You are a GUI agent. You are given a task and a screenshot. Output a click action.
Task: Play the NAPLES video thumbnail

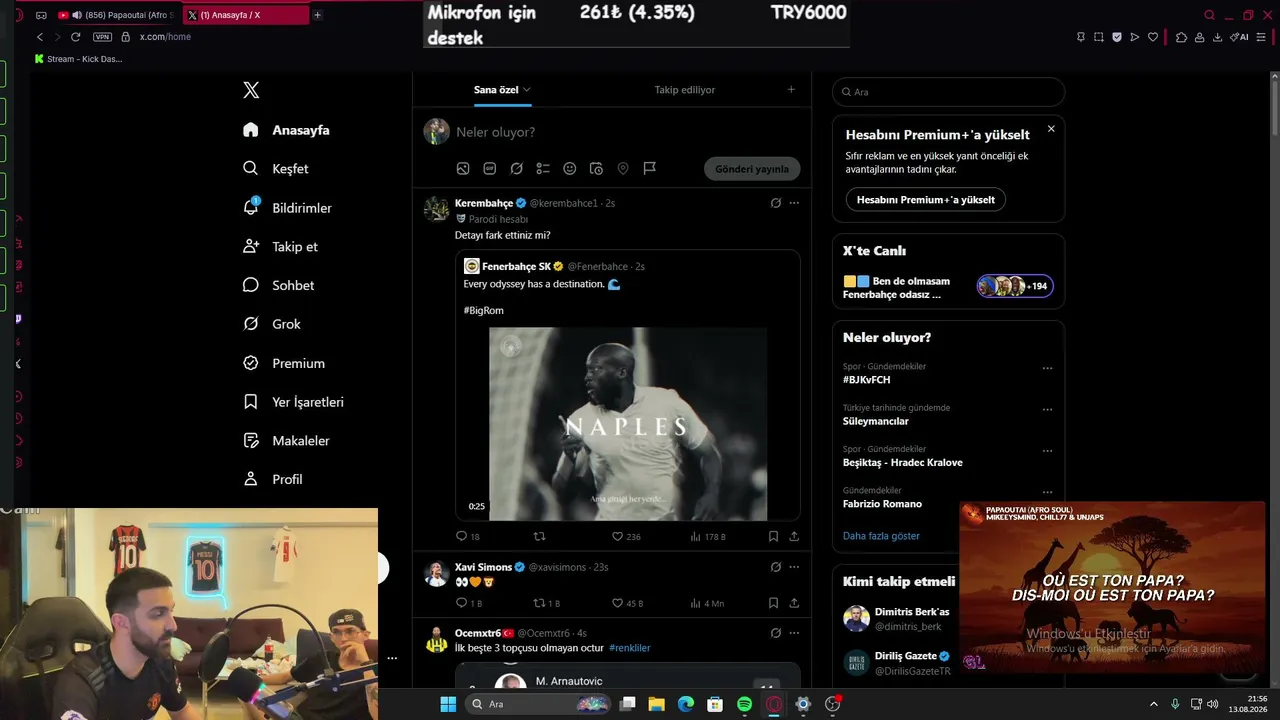pyautogui.click(x=628, y=424)
